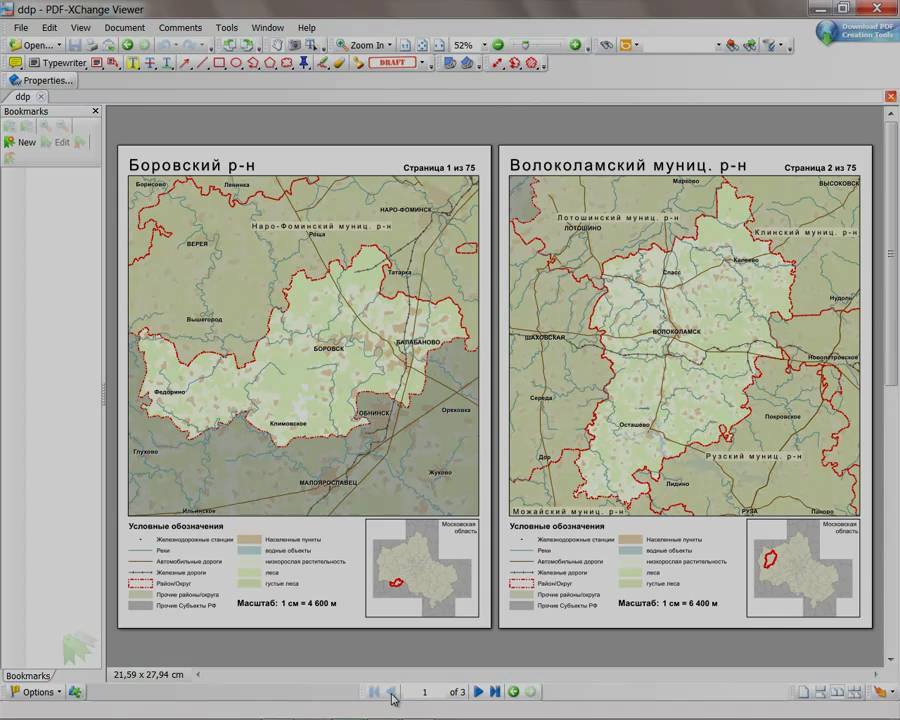
Task: Click the vertical scrollbar thumb
Action: [x=890, y=253]
